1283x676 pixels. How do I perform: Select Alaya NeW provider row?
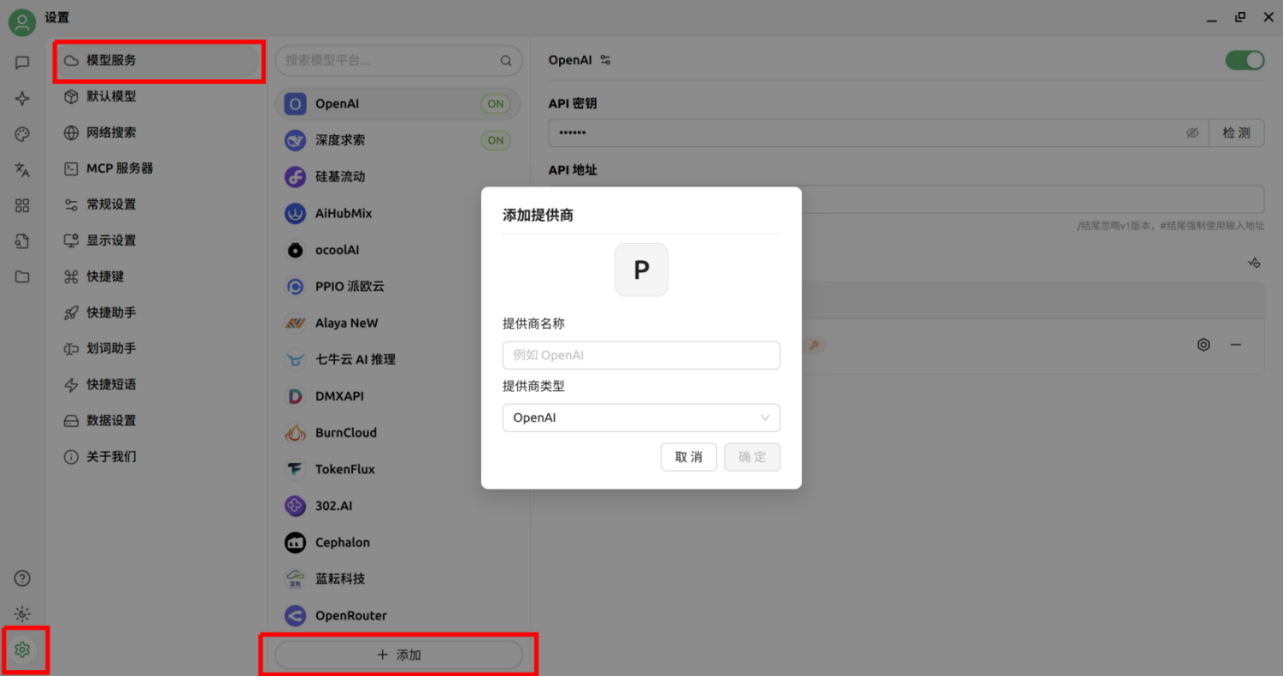pos(398,323)
